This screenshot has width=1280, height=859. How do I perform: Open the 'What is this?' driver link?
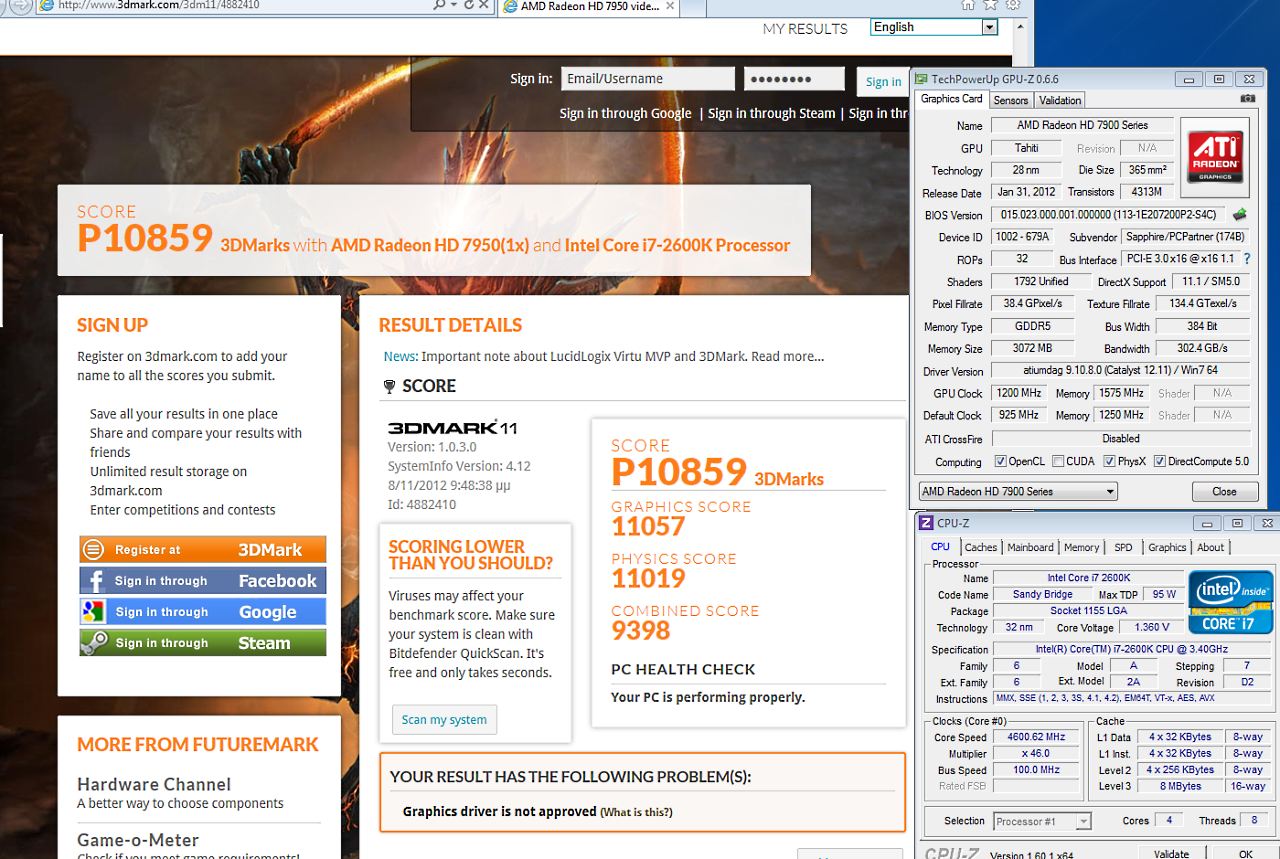pos(636,812)
